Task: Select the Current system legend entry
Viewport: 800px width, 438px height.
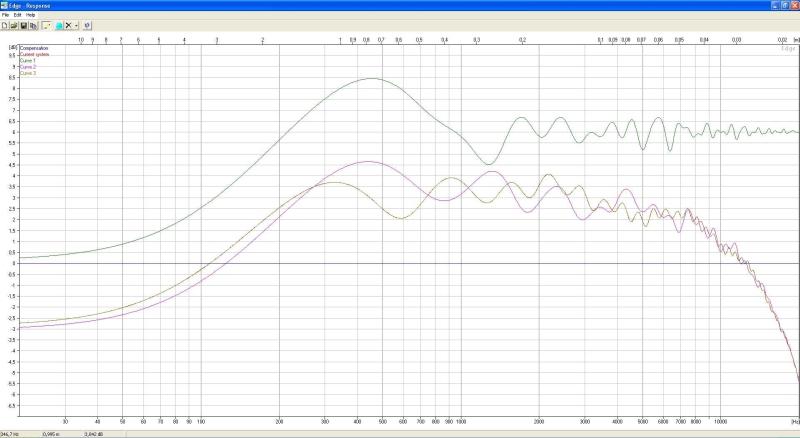Action: (x=35, y=54)
